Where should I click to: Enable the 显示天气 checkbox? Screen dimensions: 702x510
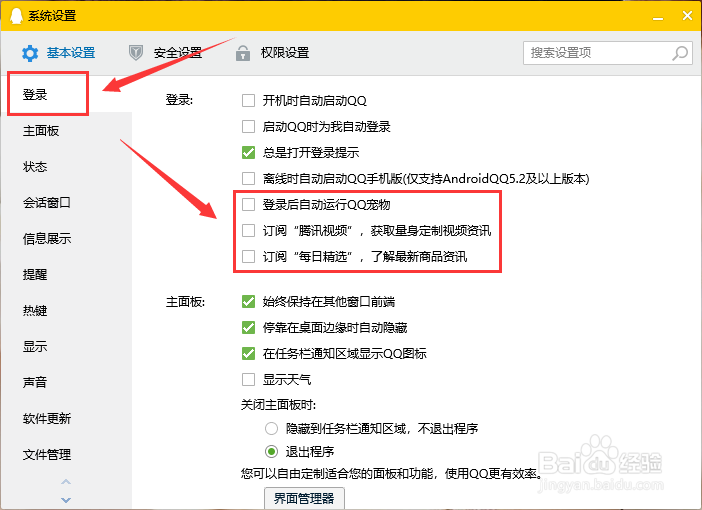(x=248, y=380)
